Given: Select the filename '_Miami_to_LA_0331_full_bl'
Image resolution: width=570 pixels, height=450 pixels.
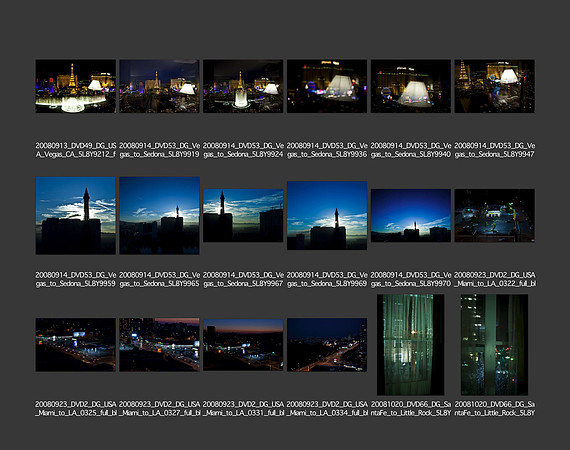Looking at the screenshot, I should tap(243, 409).
